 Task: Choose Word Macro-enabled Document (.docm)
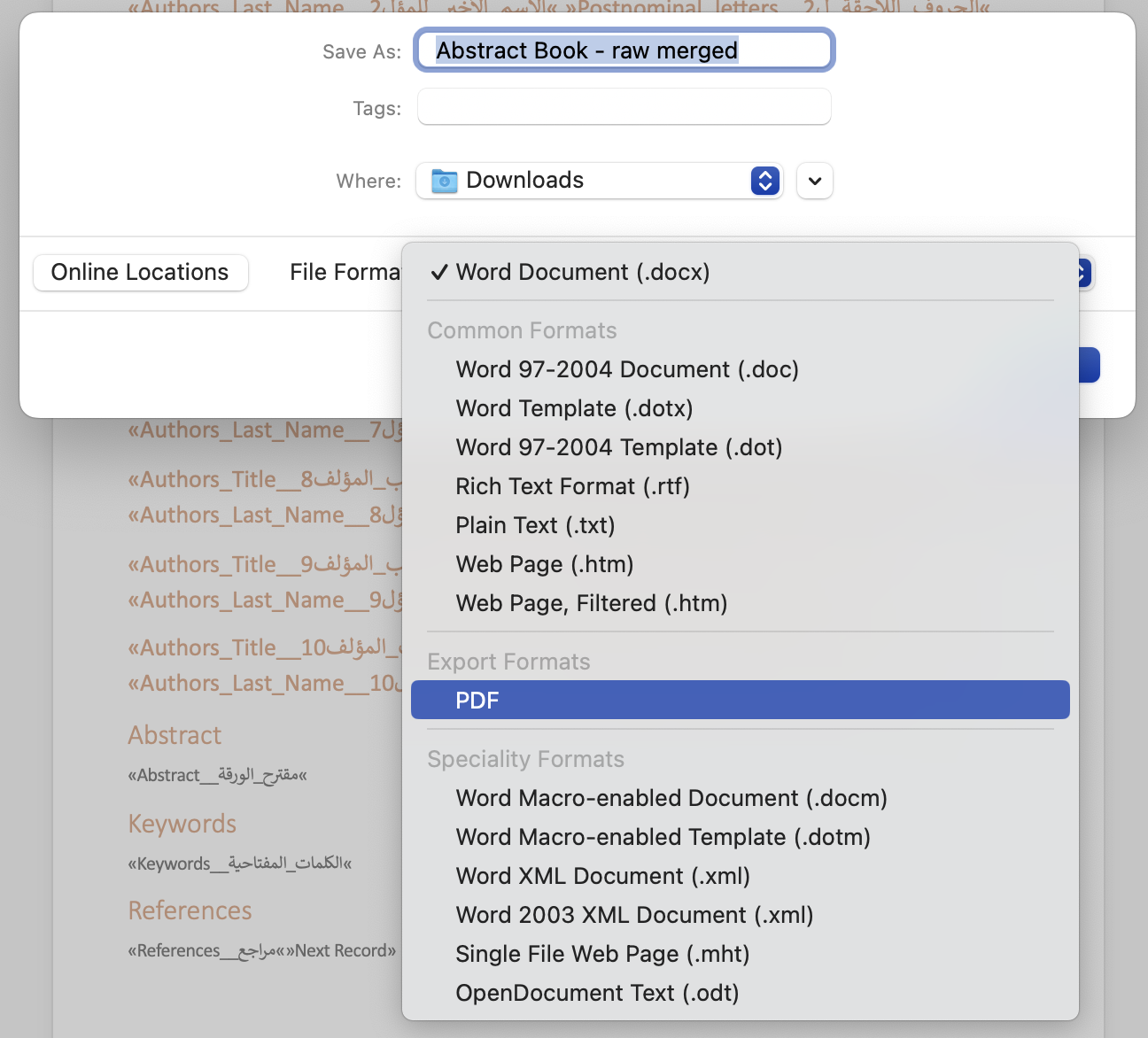pyautogui.click(x=671, y=798)
